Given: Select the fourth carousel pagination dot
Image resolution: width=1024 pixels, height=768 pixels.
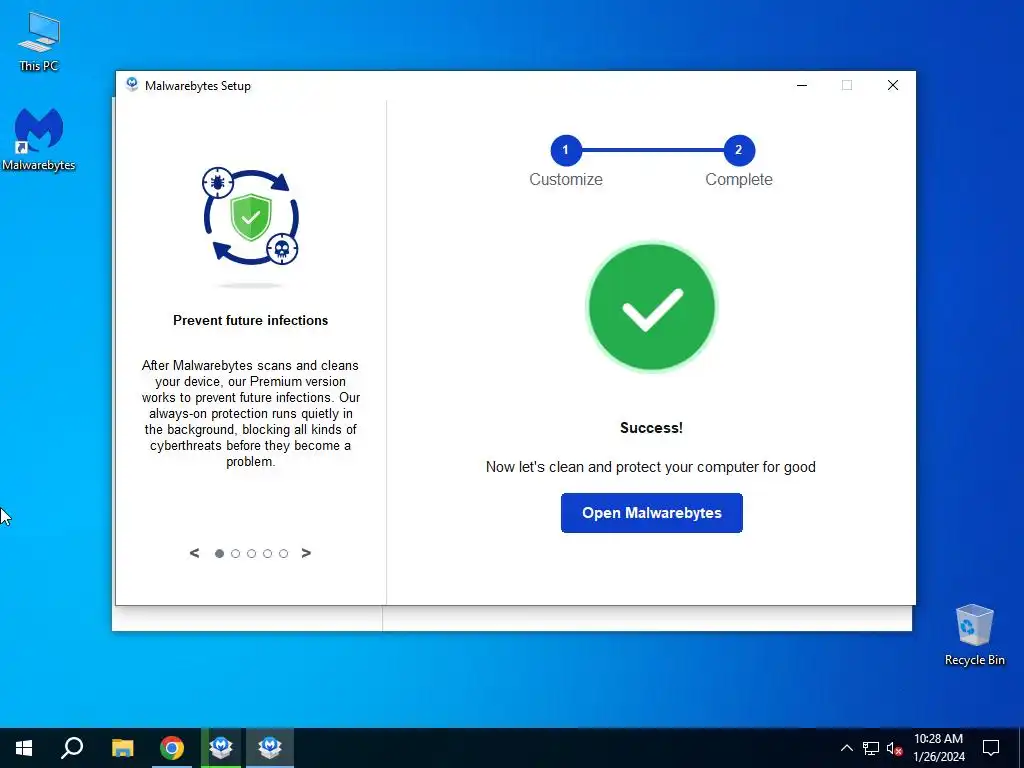Looking at the screenshot, I should click(268, 554).
